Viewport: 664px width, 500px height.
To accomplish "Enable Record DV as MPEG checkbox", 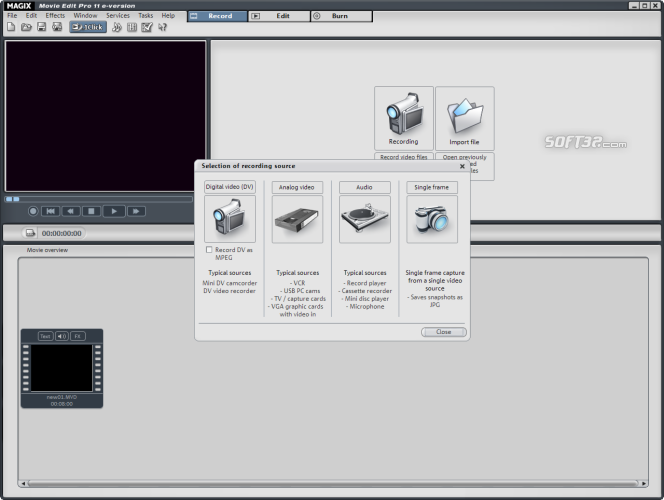I will pyautogui.click(x=209, y=250).
